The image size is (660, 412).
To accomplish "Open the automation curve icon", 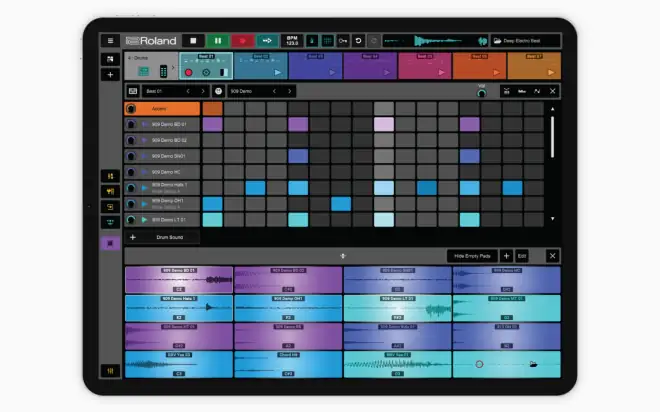I will tap(537, 91).
